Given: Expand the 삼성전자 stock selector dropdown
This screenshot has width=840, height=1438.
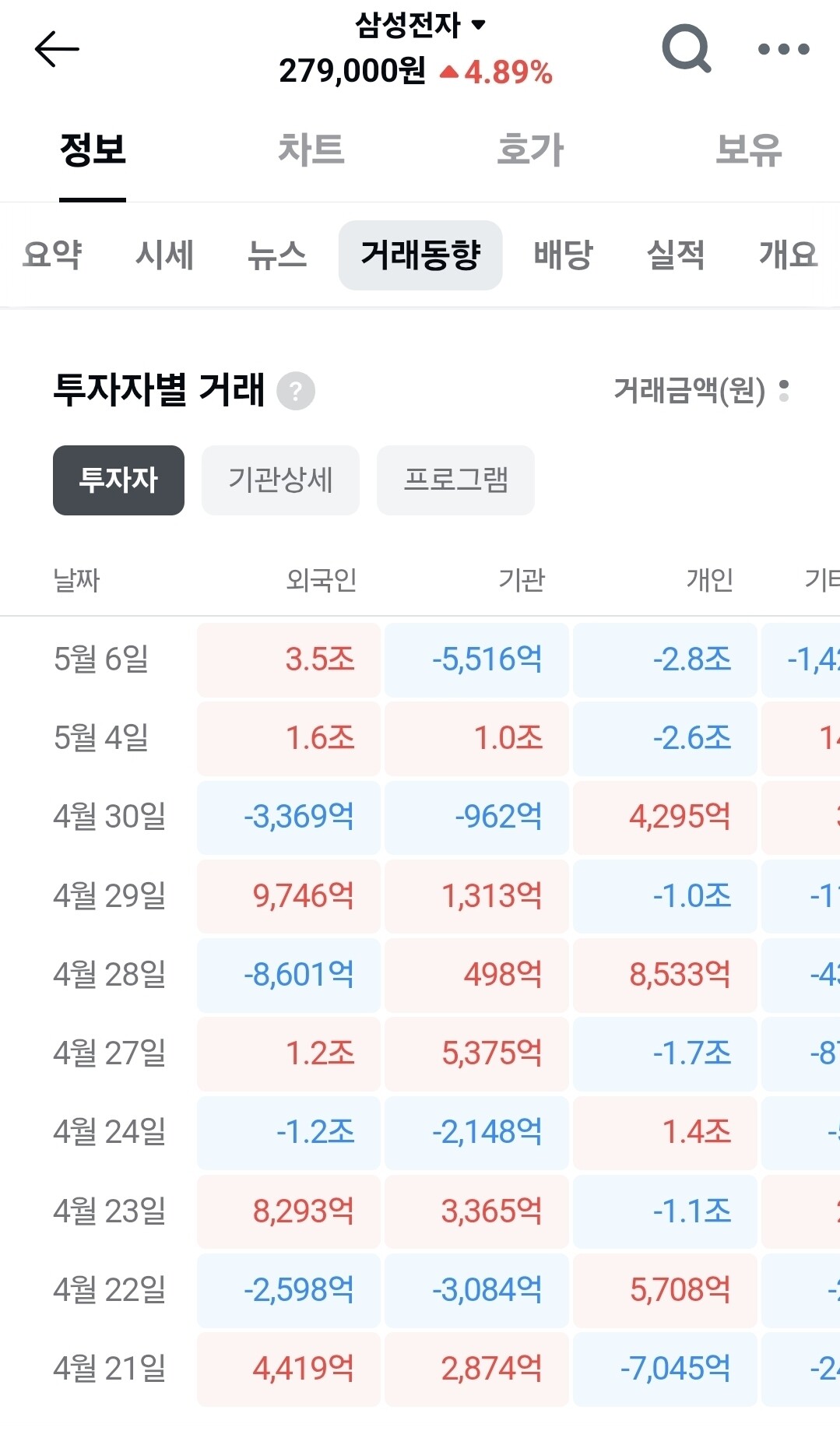Looking at the screenshot, I should point(420,25).
